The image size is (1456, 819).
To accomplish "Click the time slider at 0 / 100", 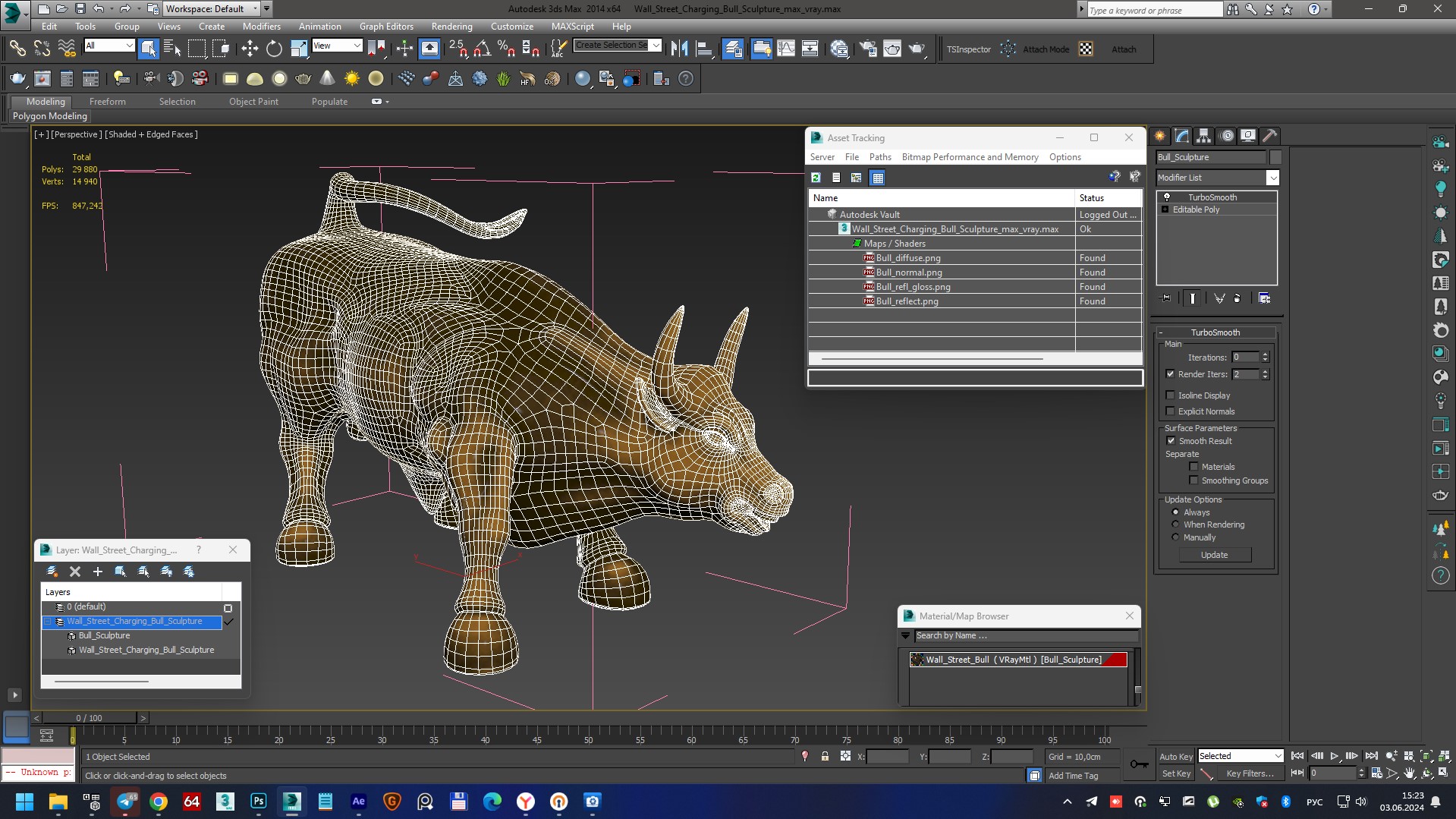I will pos(90,718).
